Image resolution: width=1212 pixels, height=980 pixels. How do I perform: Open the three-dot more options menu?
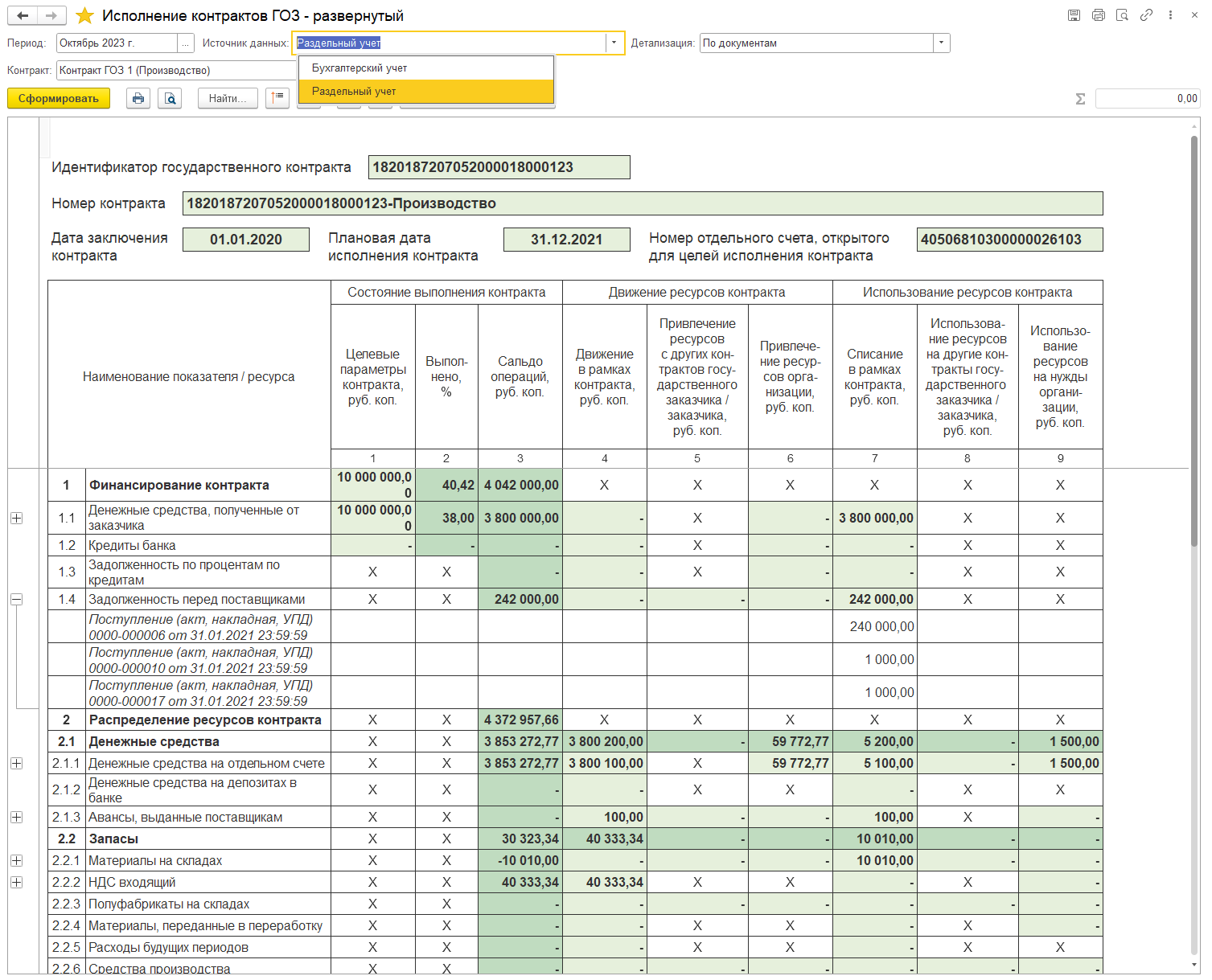(1170, 15)
